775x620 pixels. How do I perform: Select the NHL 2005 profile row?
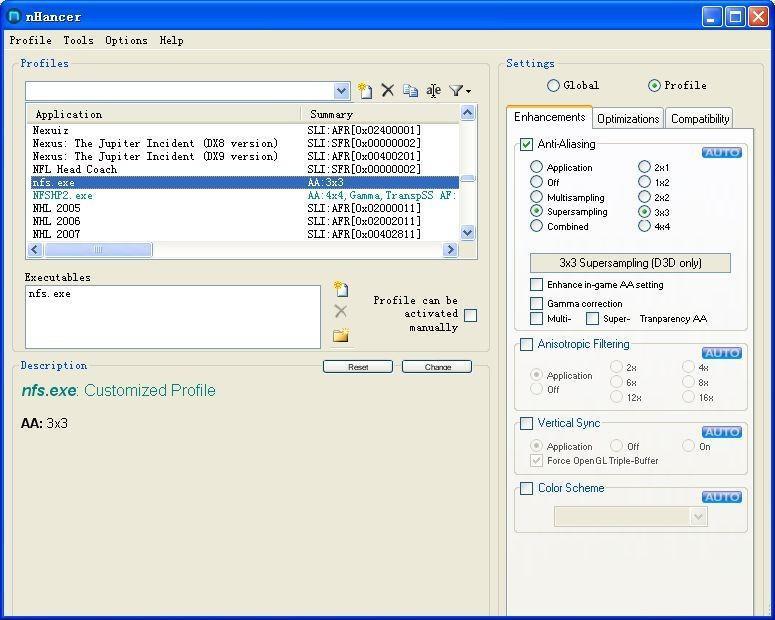pos(245,208)
